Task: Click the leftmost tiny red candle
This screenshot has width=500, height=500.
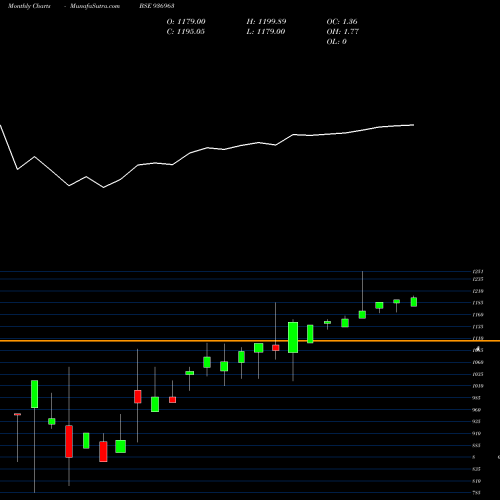Action: (17, 414)
